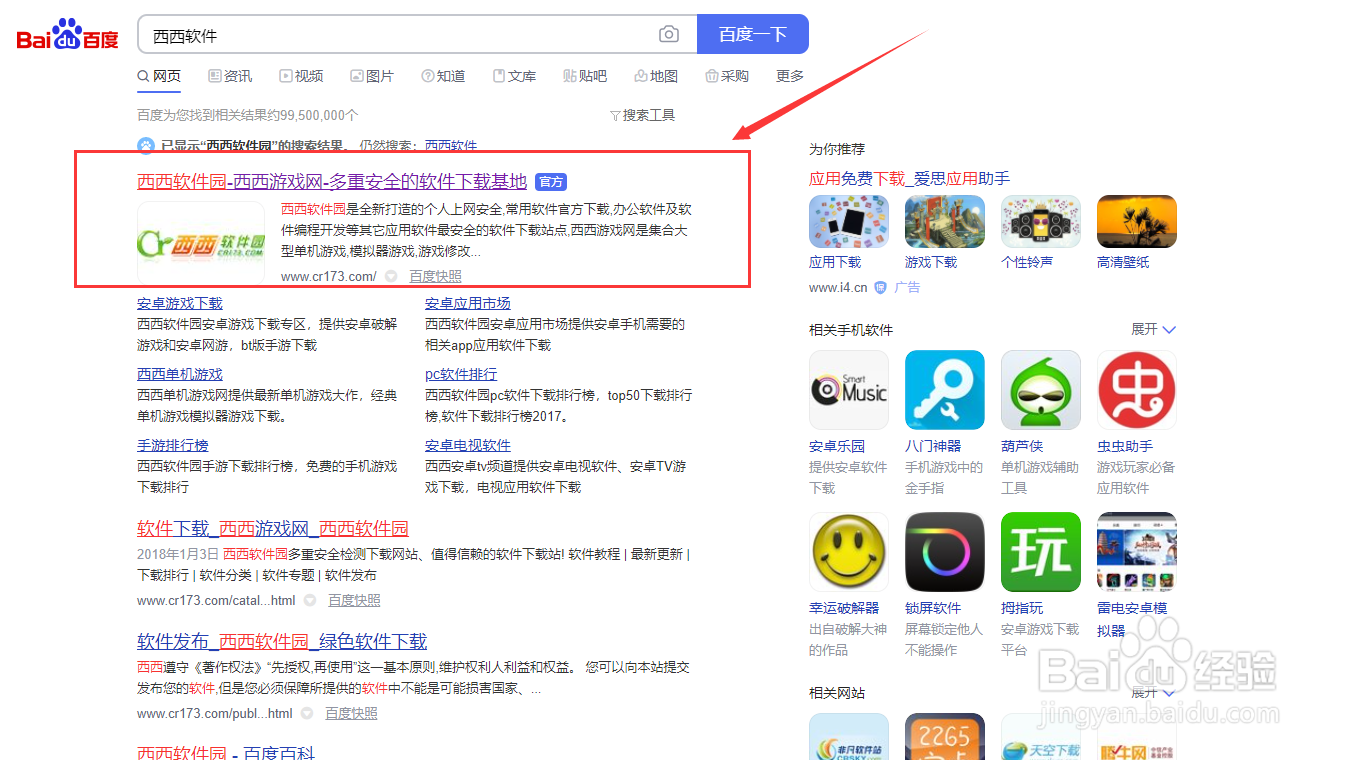The height and width of the screenshot is (760, 1353).
Task: Click the 百度一下 search button
Action: point(753,34)
